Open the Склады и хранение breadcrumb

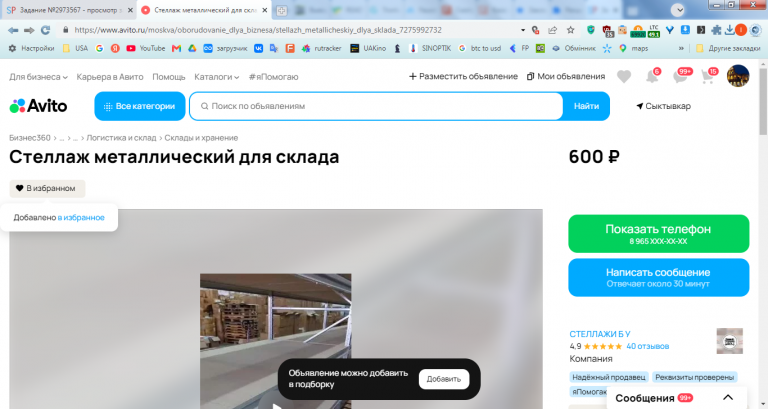click(201, 138)
